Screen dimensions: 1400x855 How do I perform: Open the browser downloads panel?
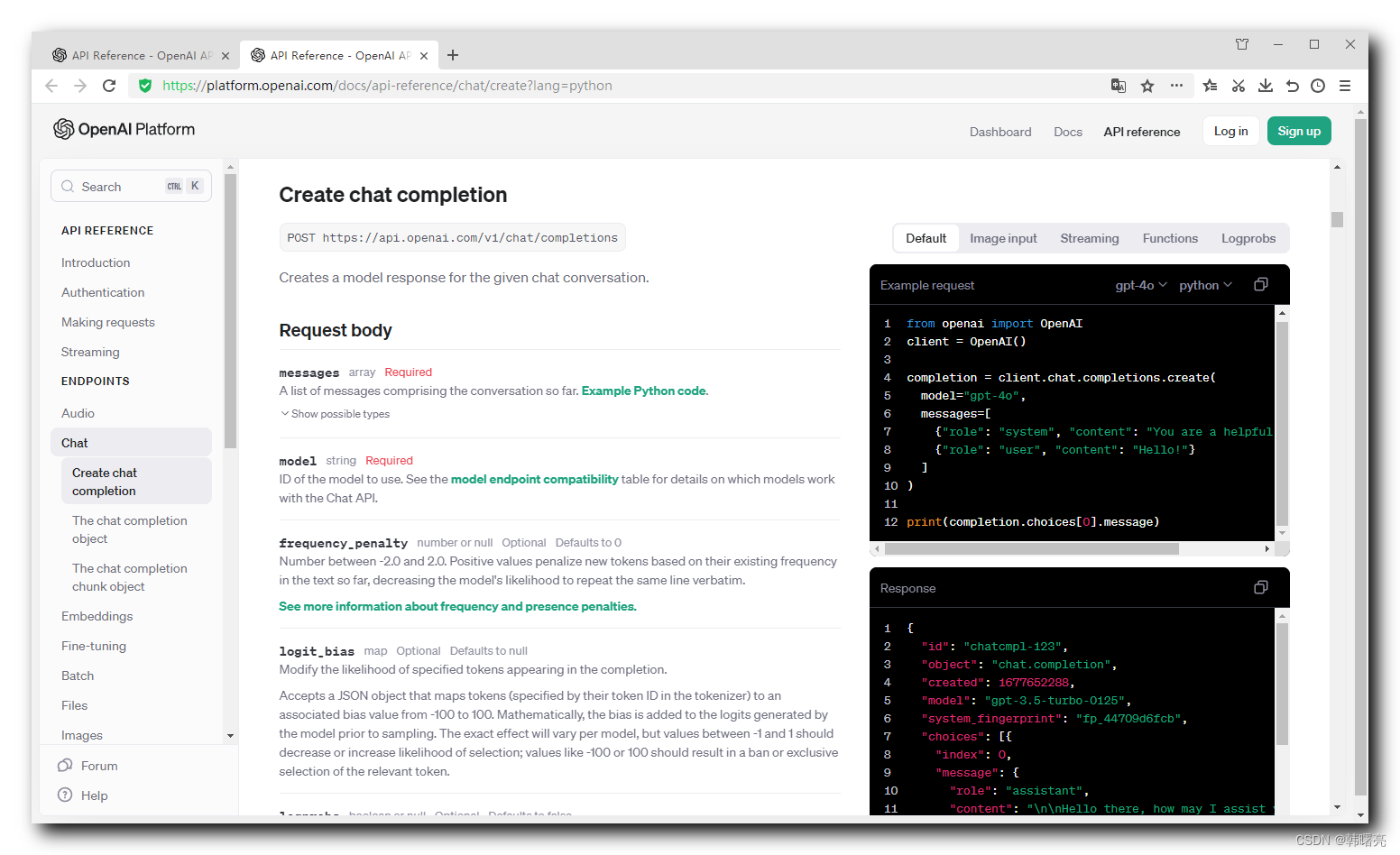[1266, 86]
